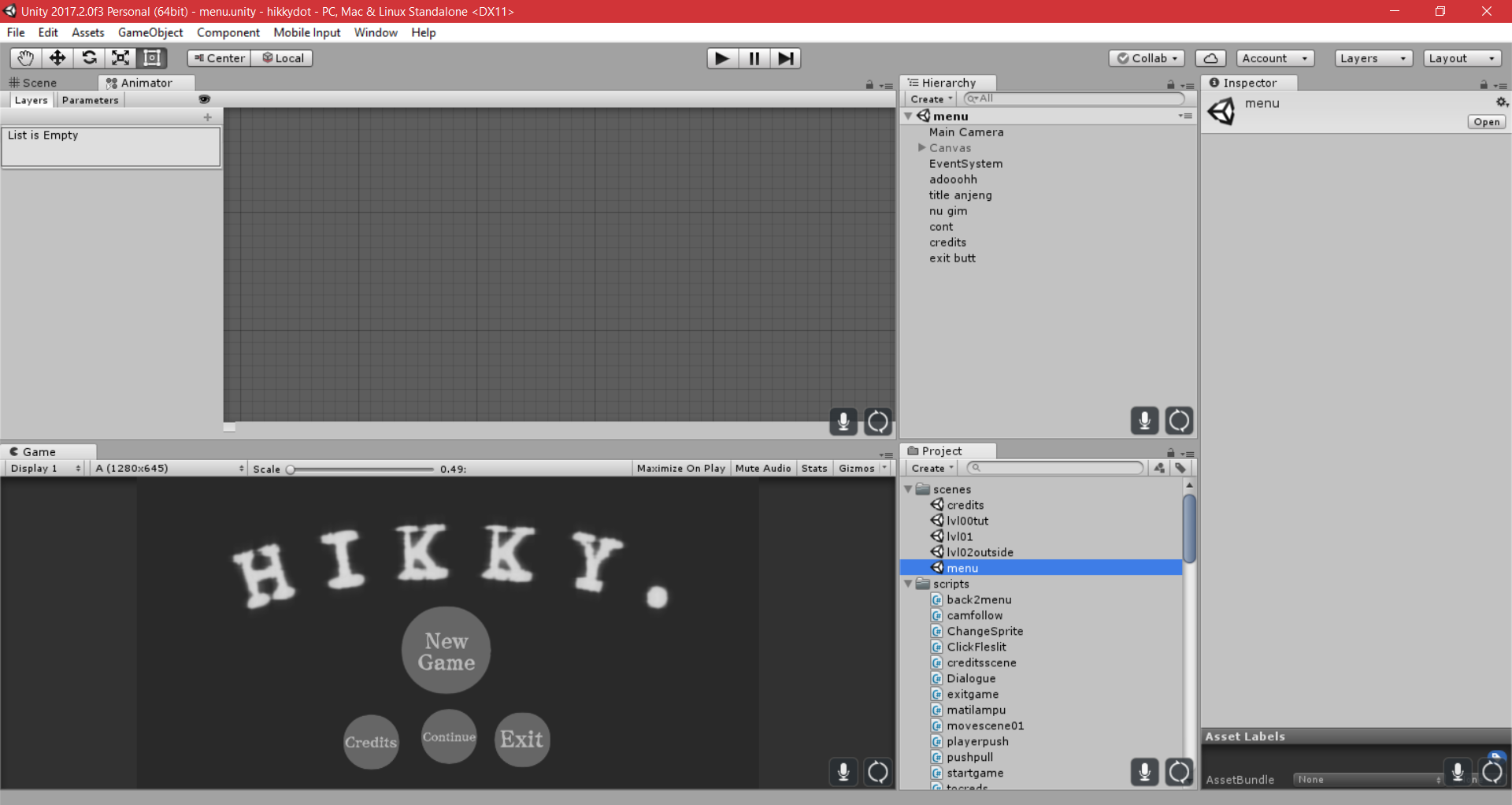Expand the Canvas object in Hierarchy
The width and height of the screenshot is (1512, 805).
pyautogui.click(x=921, y=147)
